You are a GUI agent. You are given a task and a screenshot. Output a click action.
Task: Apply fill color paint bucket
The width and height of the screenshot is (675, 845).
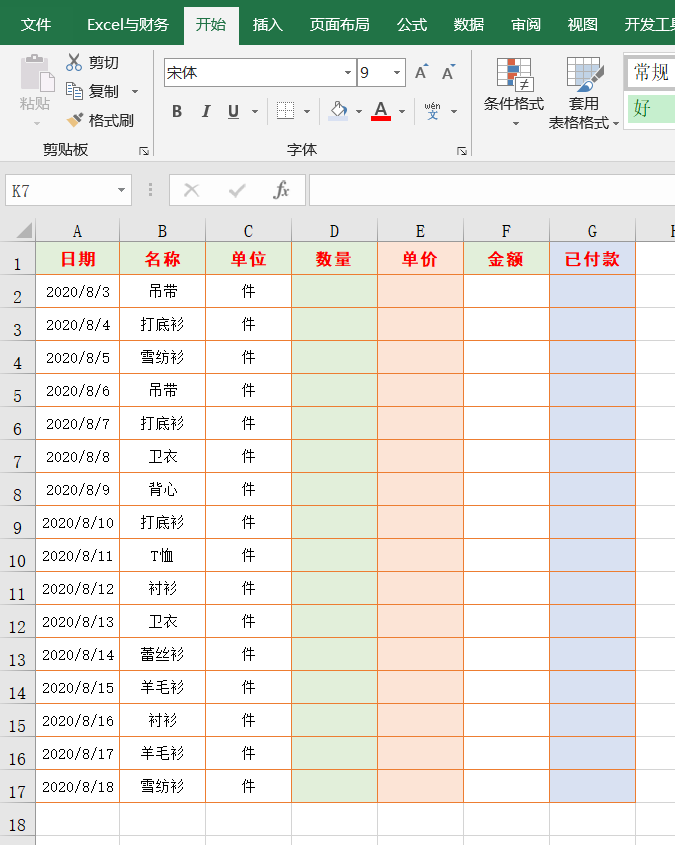338,111
